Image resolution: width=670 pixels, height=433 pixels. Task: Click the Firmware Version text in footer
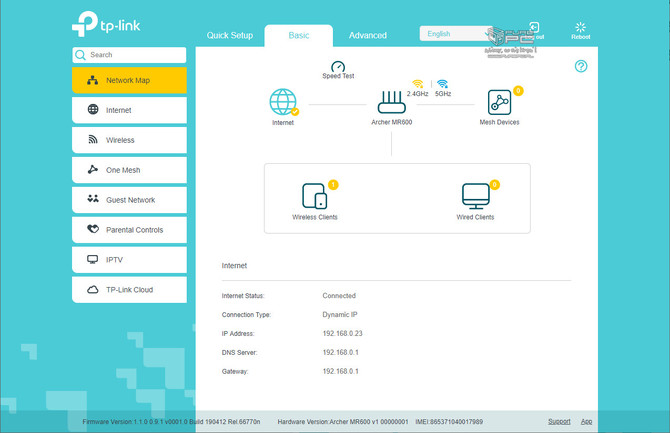click(171, 422)
